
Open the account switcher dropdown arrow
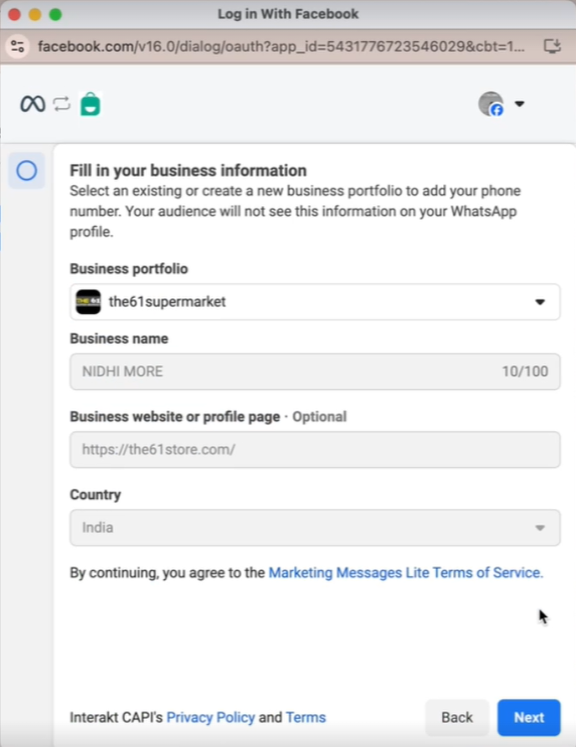(519, 104)
